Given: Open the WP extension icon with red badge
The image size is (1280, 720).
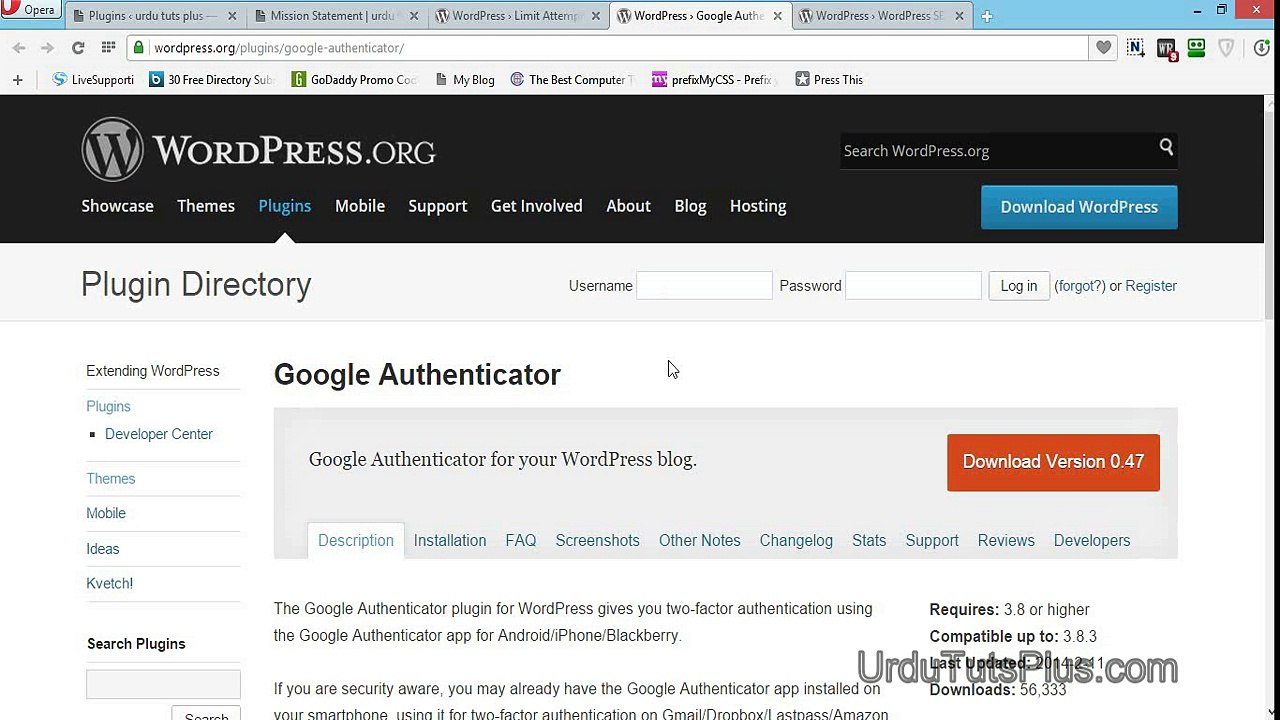Looking at the screenshot, I should click(1167, 48).
